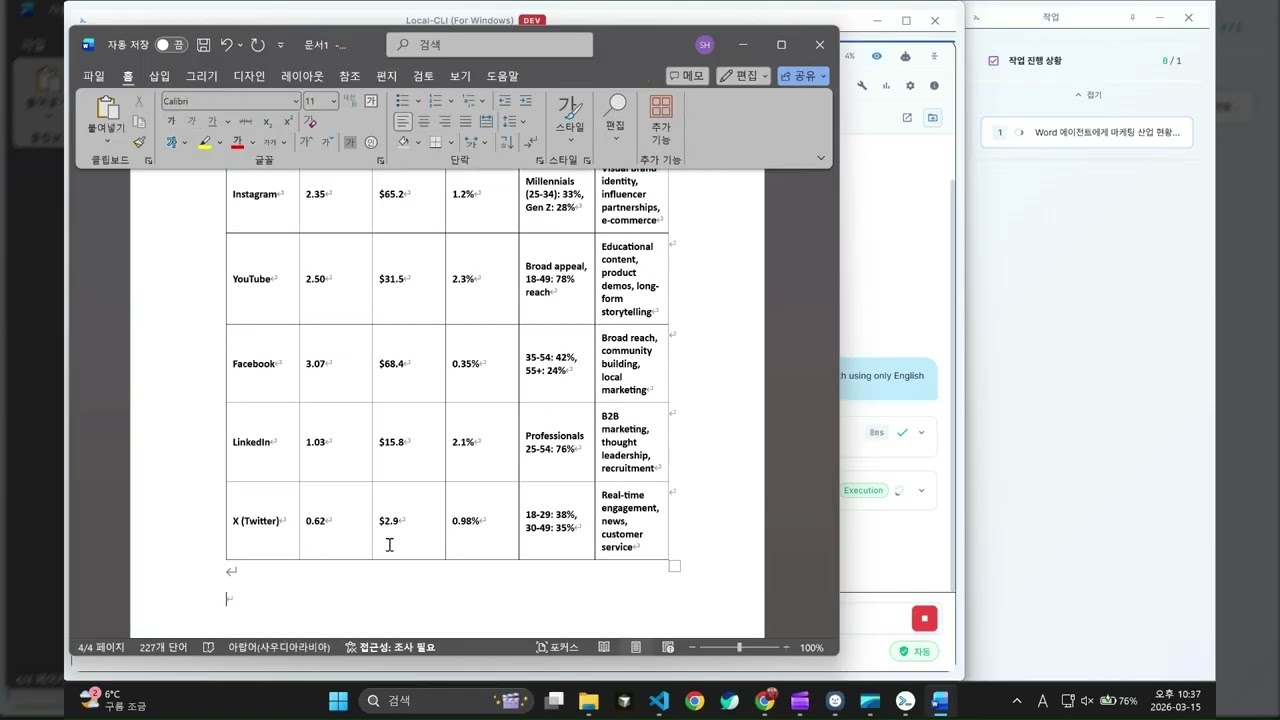
Task: Click yellow text highlight color button
Action: point(205,142)
